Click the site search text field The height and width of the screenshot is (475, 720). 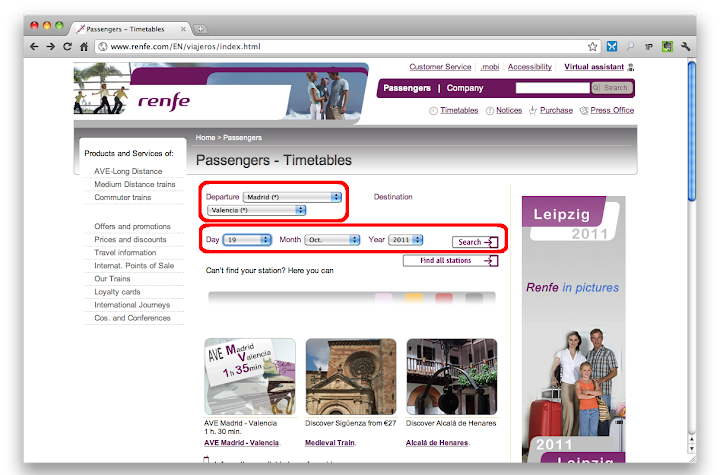(552, 88)
